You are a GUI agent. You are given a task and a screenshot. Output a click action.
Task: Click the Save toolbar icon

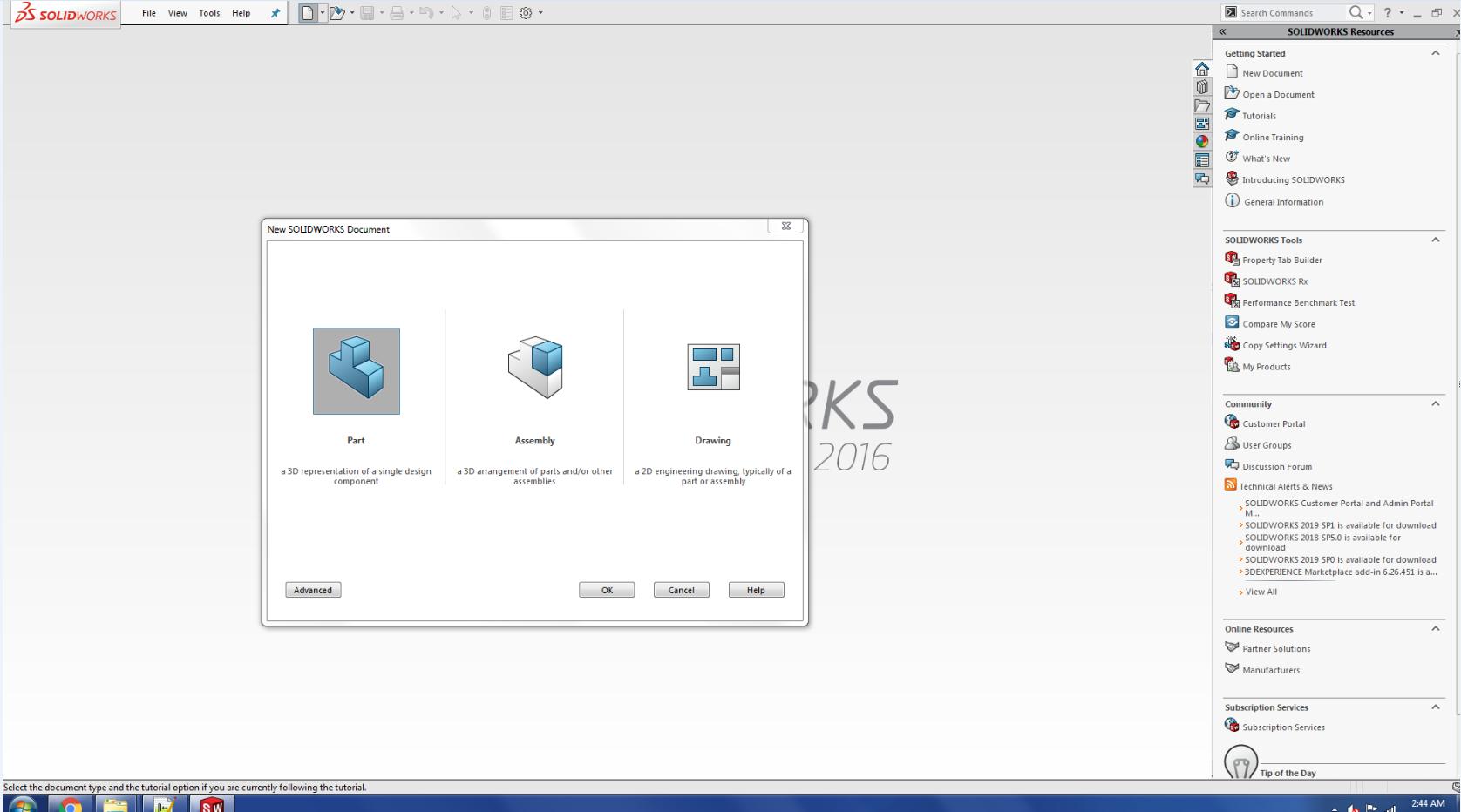[367, 13]
